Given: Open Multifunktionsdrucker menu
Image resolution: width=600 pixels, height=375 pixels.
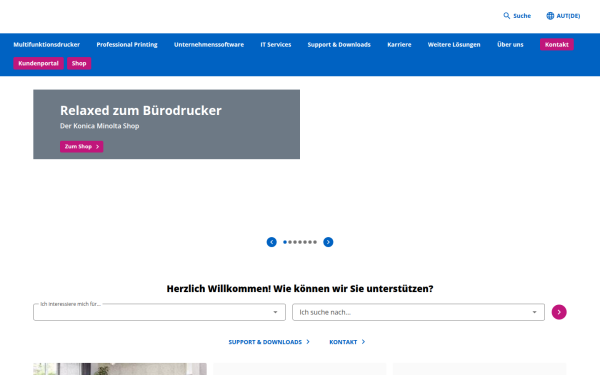Looking at the screenshot, I should (x=47, y=45).
